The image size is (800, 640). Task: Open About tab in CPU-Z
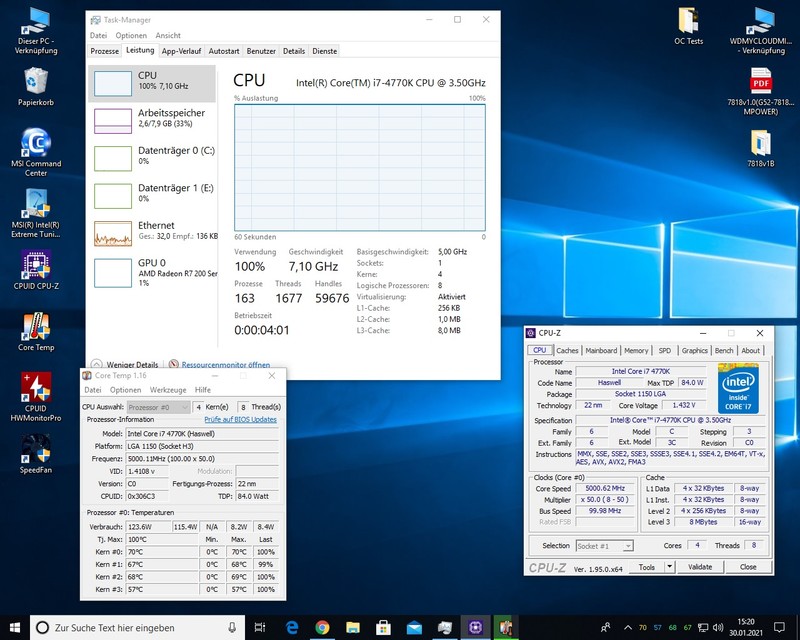(750, 350)
